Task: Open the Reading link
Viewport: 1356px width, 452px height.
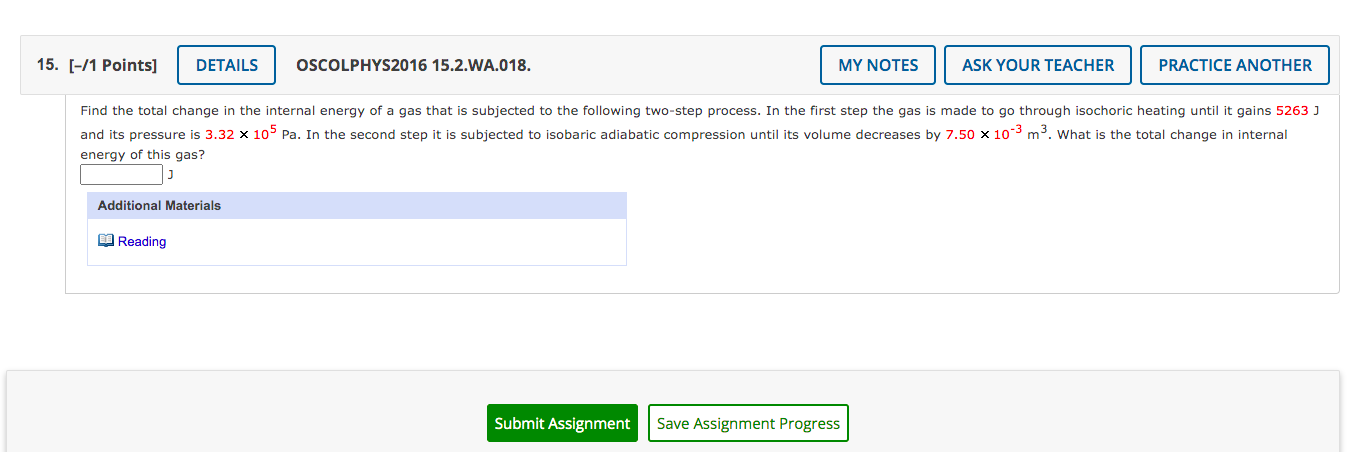Action: (142, 241)
